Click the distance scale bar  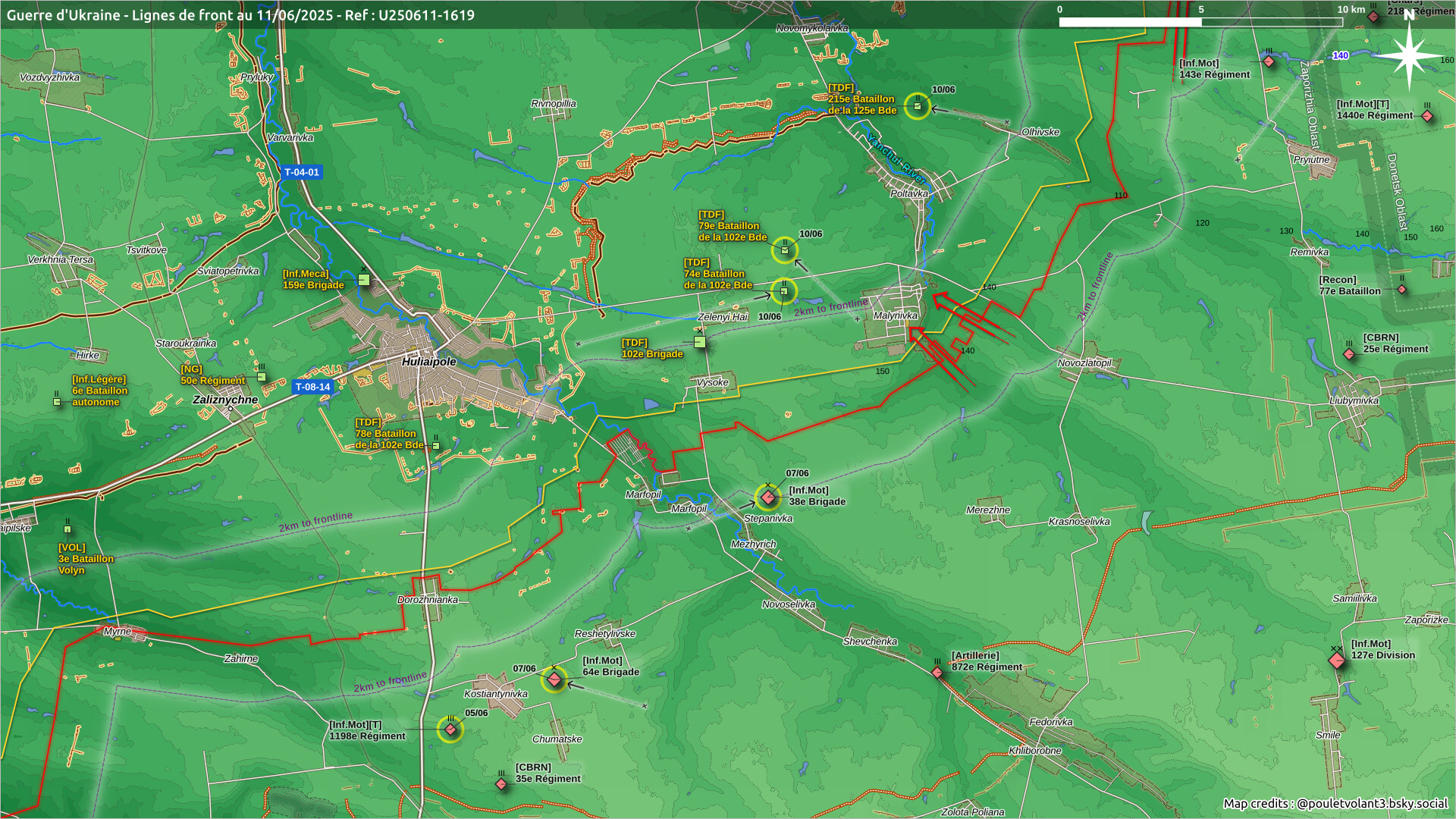coord(1200,22)
